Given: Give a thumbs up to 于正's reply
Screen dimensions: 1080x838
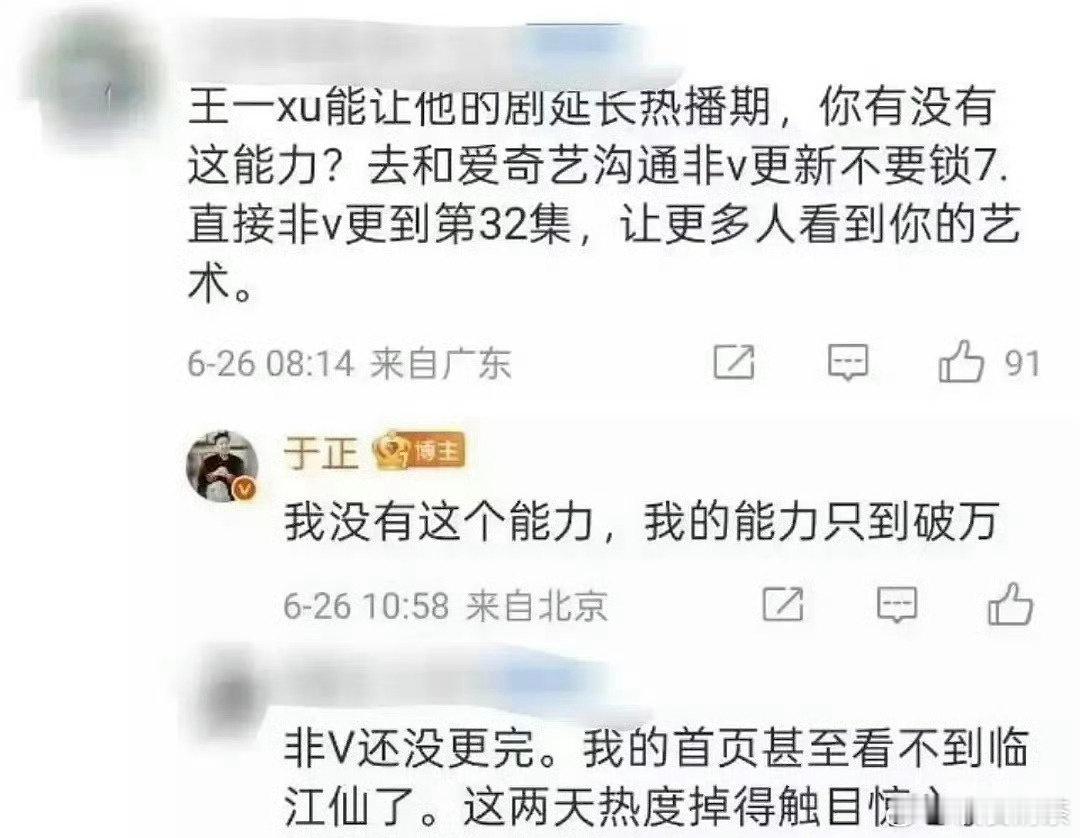Looking at the screenshot, I should click(x=1010, y=603).
